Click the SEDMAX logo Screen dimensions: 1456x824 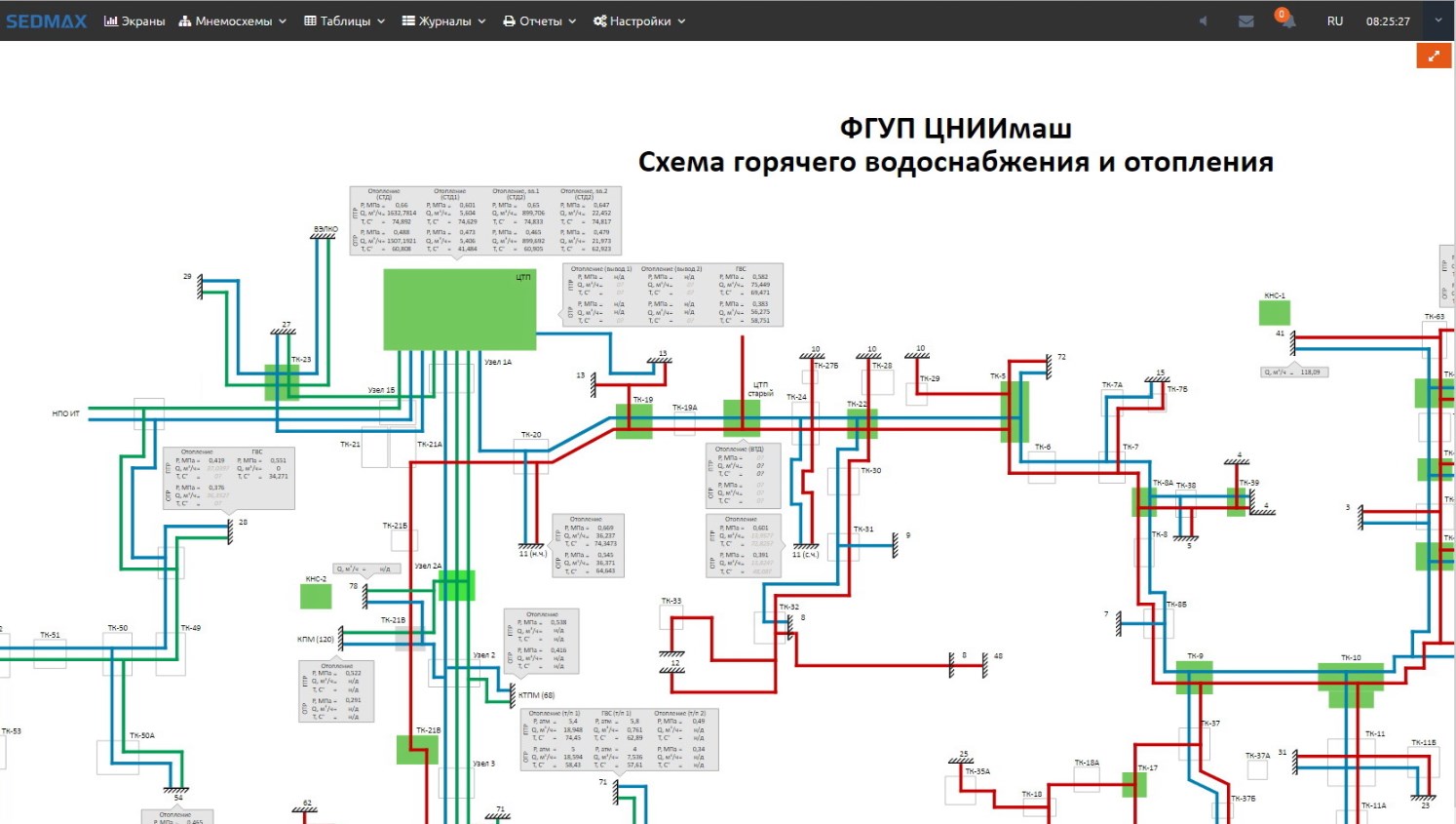(46, 20)
